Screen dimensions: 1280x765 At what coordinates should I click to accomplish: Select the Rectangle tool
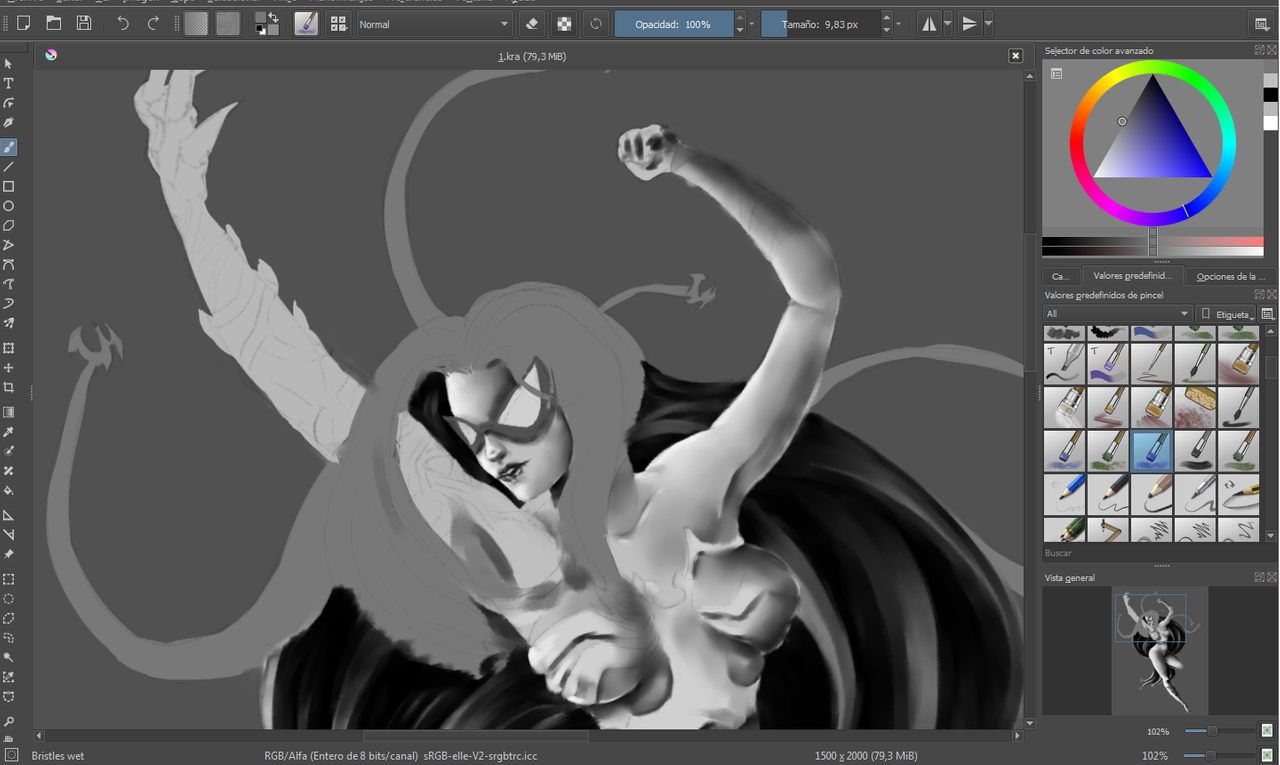click(x=9, y=187)
